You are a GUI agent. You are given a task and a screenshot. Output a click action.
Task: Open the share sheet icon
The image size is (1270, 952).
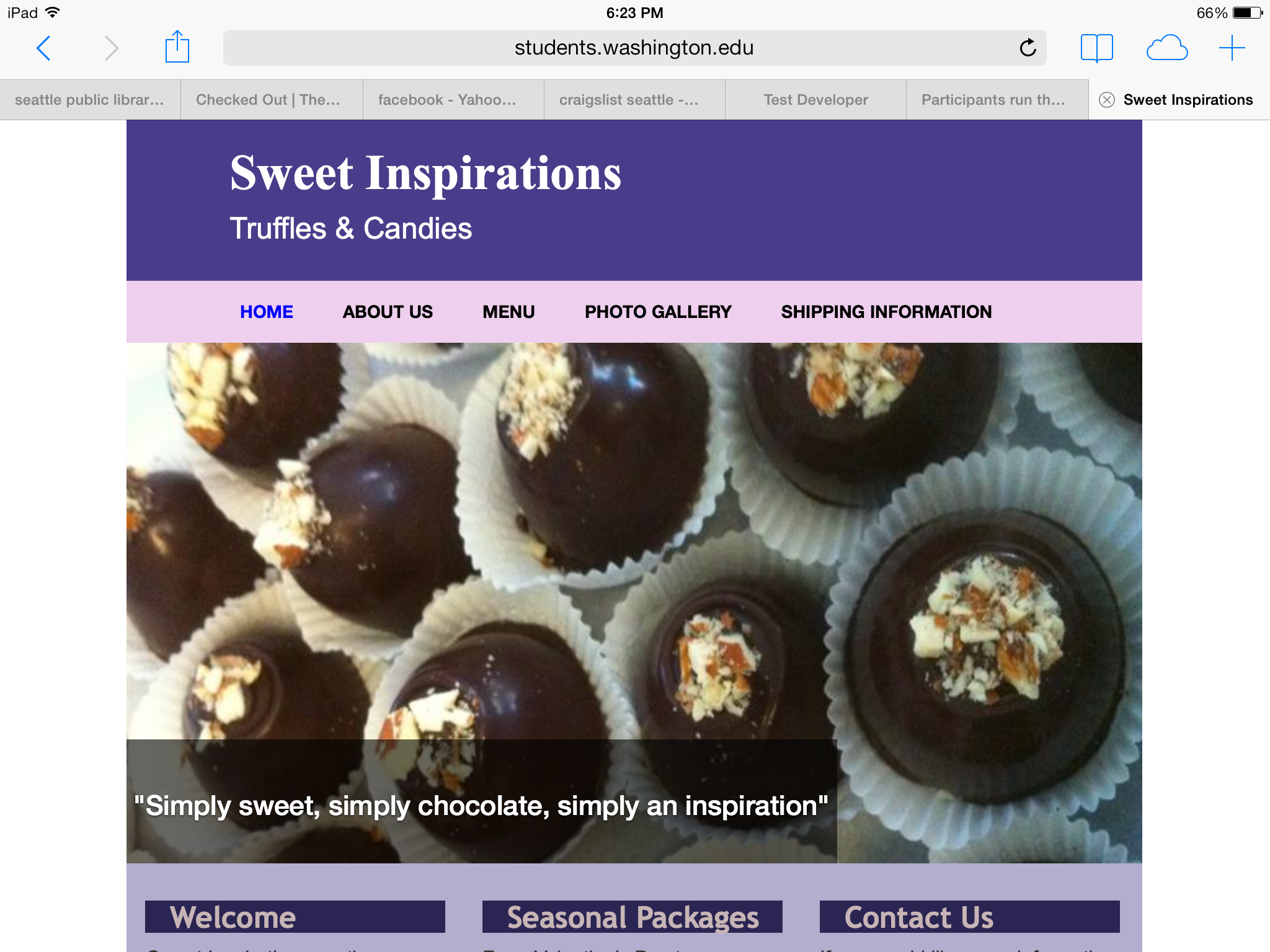coord(177,46)
